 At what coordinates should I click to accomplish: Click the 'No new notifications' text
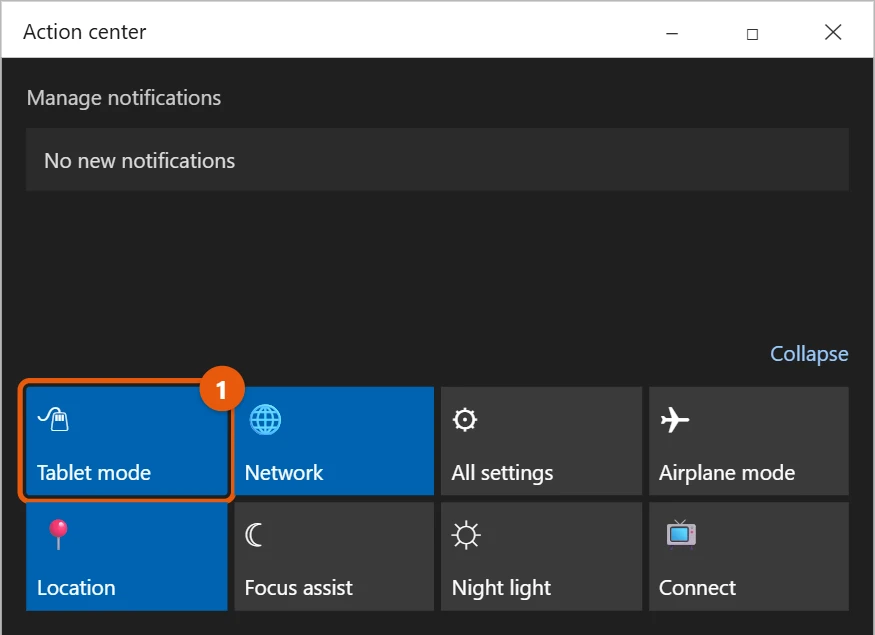click(140, 161)
